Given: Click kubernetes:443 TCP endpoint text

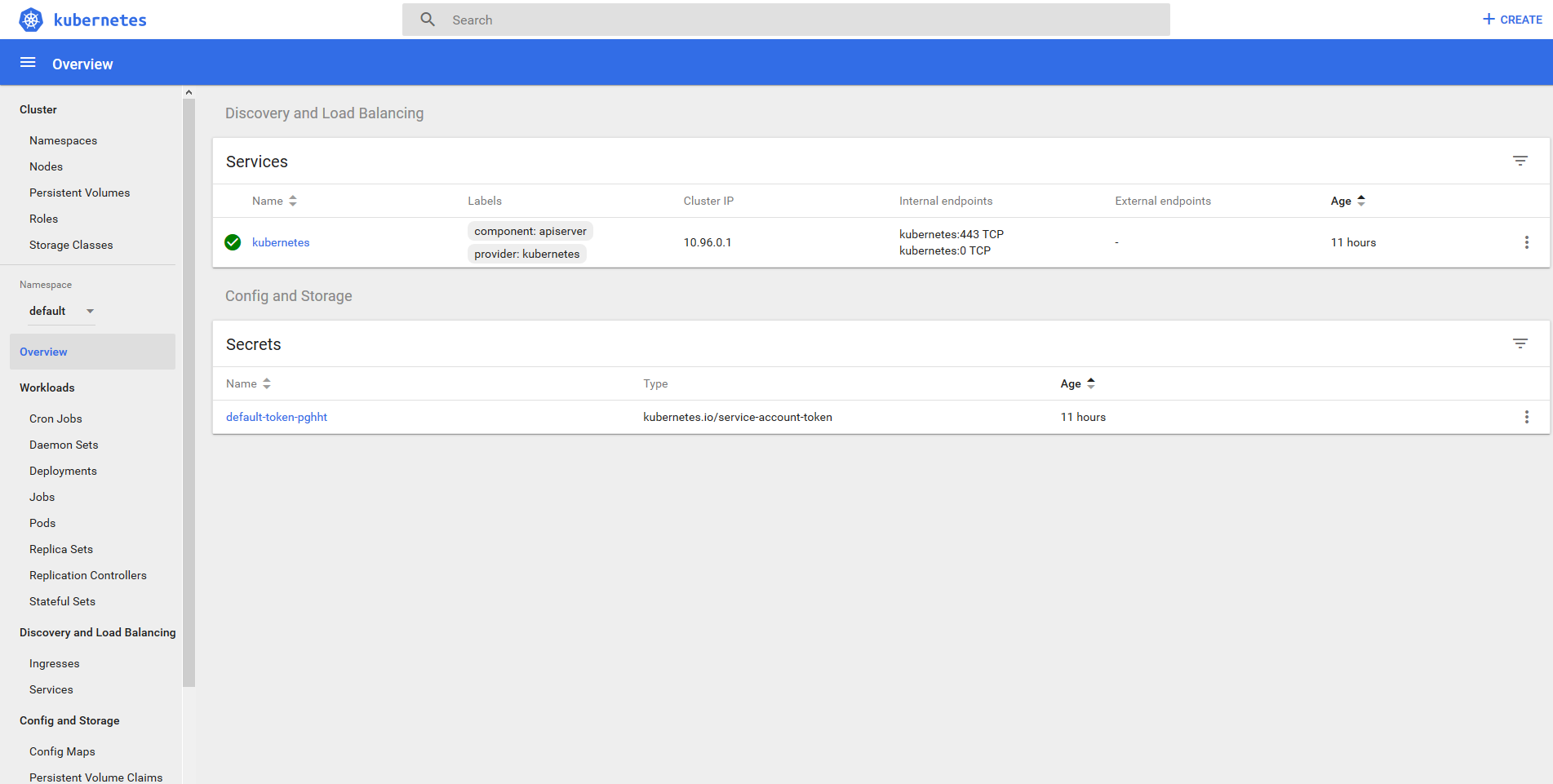Looking at the screenshot, I should point(952,234).
